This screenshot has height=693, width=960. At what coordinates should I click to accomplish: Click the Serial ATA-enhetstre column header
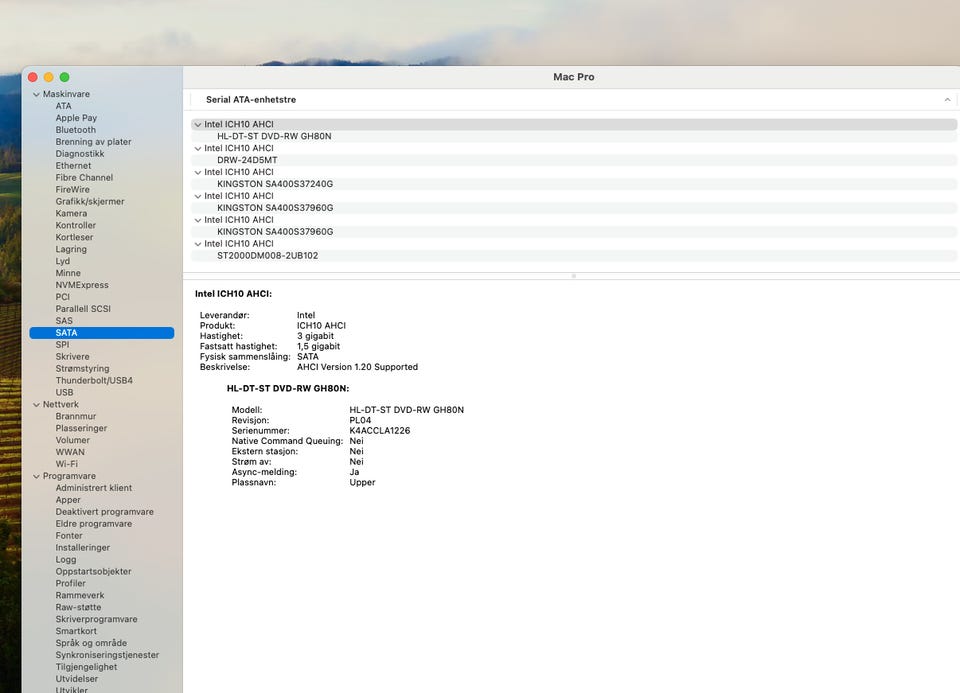coord(251,100)
